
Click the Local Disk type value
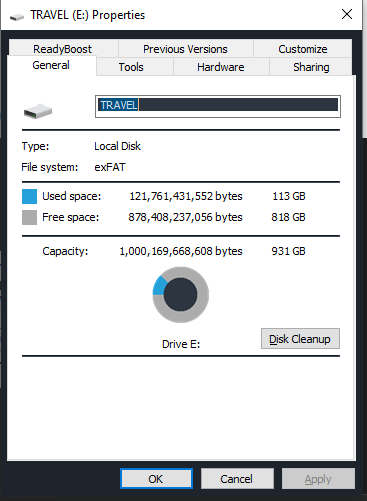coord(117,146)
